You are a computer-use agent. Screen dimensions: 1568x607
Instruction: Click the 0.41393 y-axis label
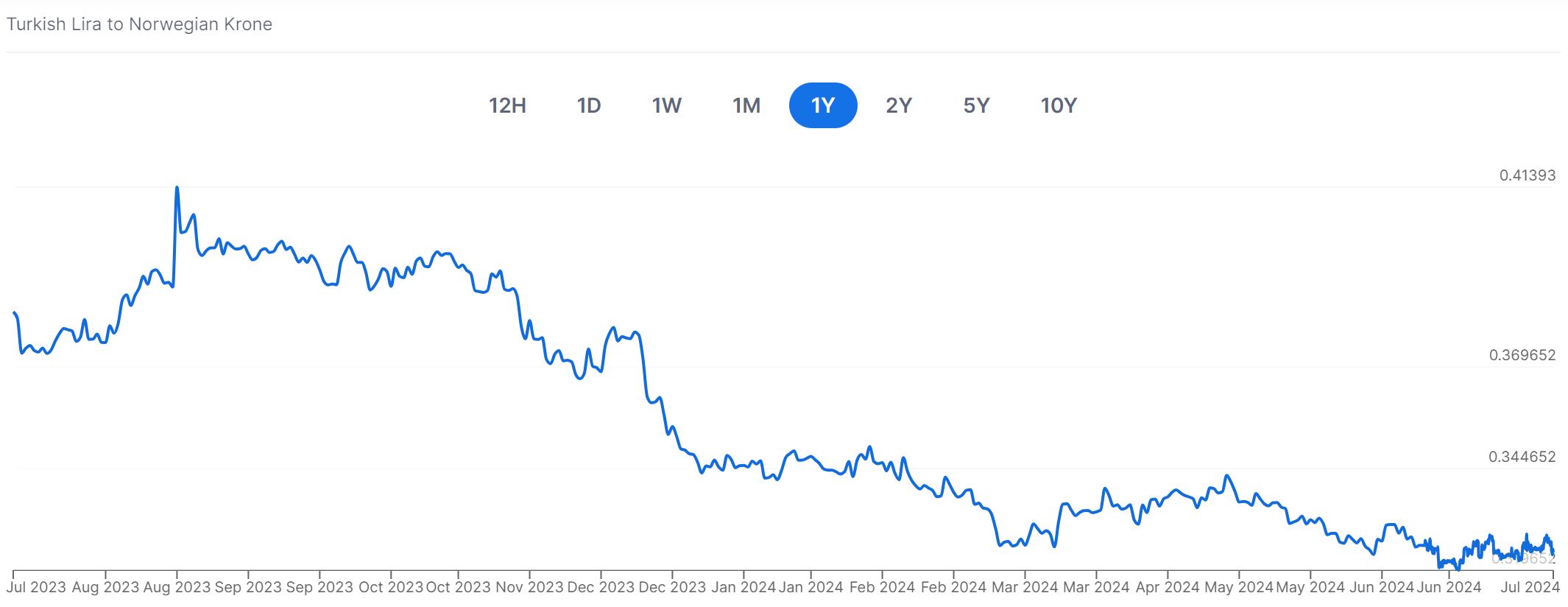[x=1528, y=175]
